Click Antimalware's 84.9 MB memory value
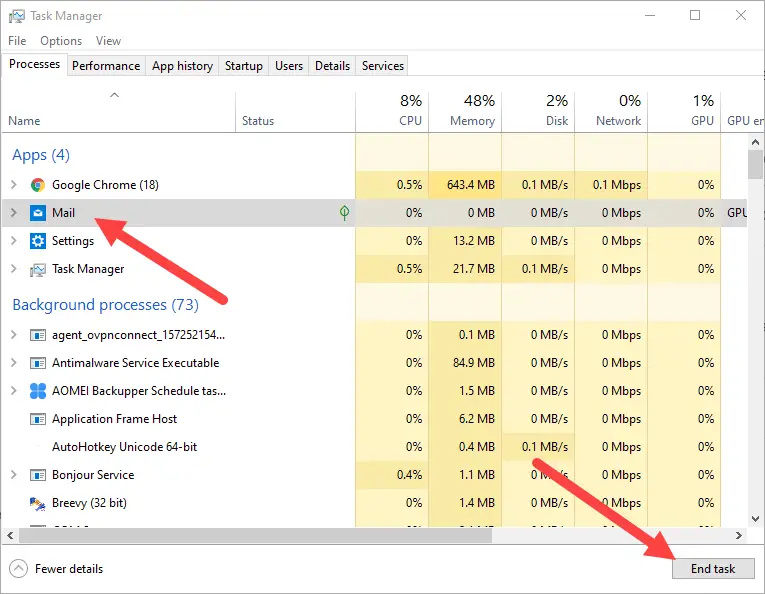The width and height of the screenshot is (765, 594). (x=474, y=363)
